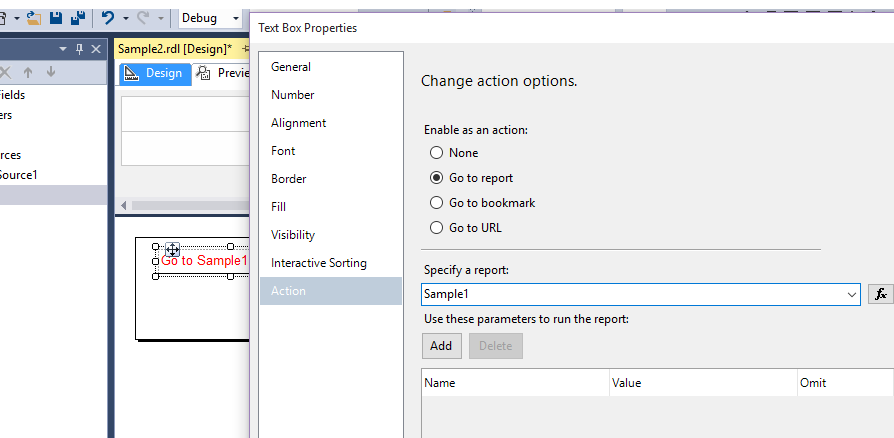Open the Undo history dropdown arrow
The width and height of the screenshot is (894, 438).
click(125, 18)
